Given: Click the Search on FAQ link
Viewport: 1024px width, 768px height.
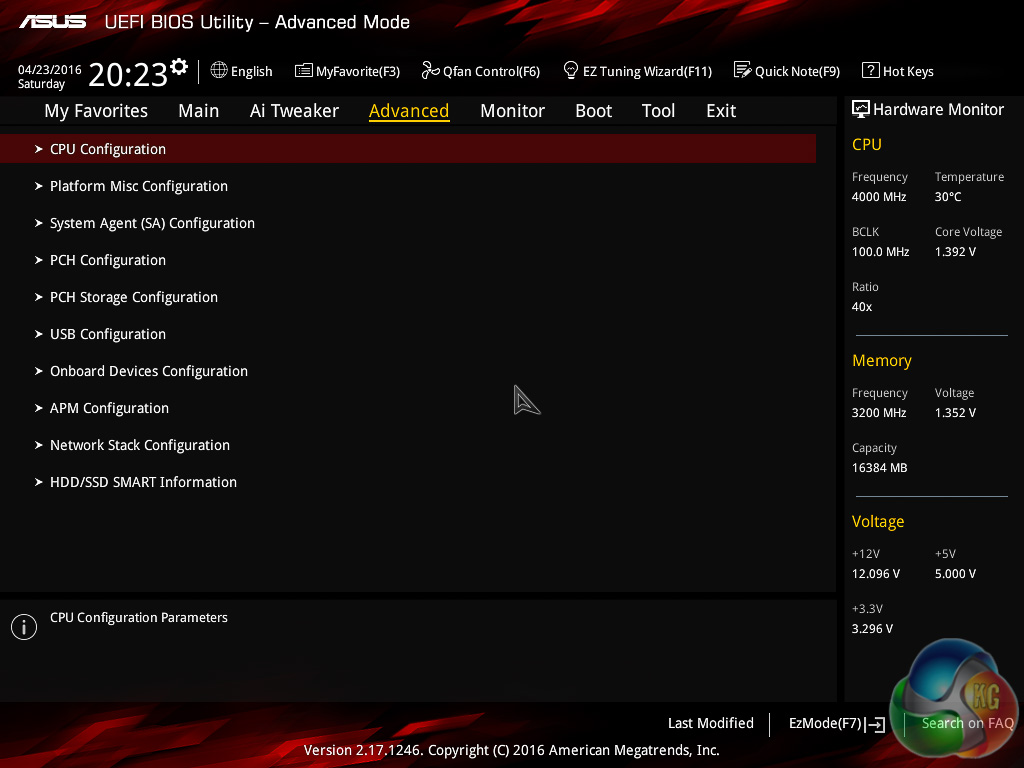Looking at the screenshot, I should click(x=967, y=723).
